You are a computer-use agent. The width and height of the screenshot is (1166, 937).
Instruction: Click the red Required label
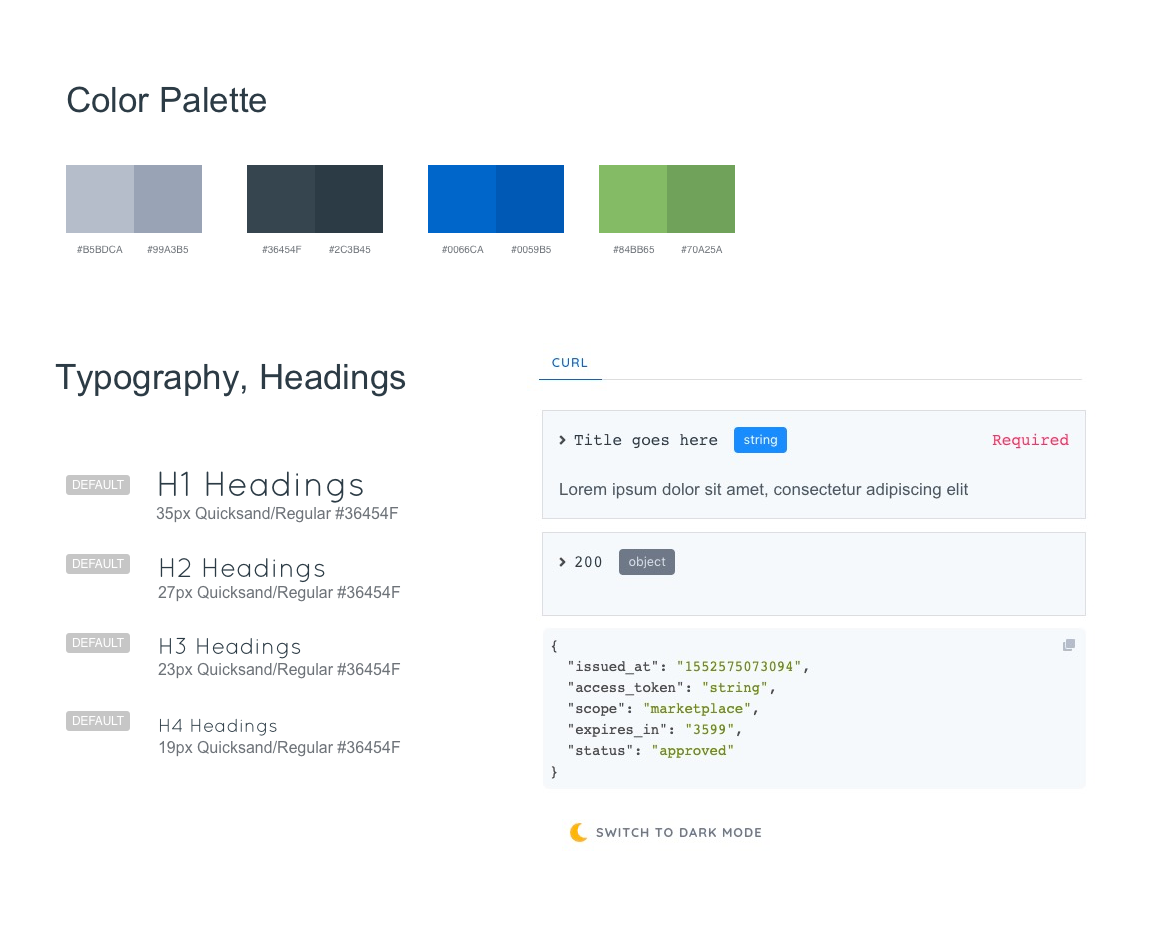coord(1030,440)
